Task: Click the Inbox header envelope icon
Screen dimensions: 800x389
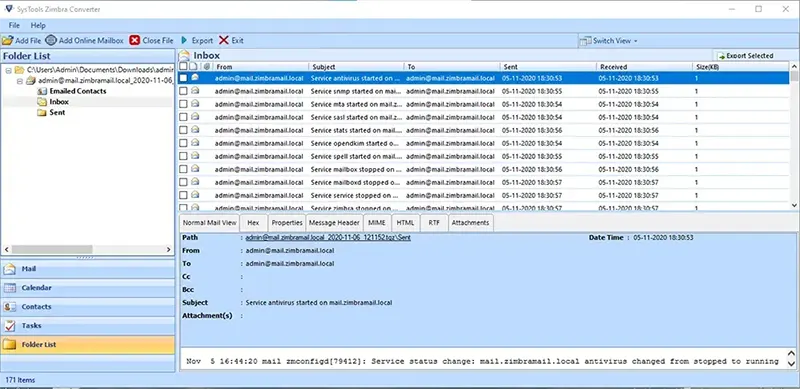Action: click(x=184, y=55)
